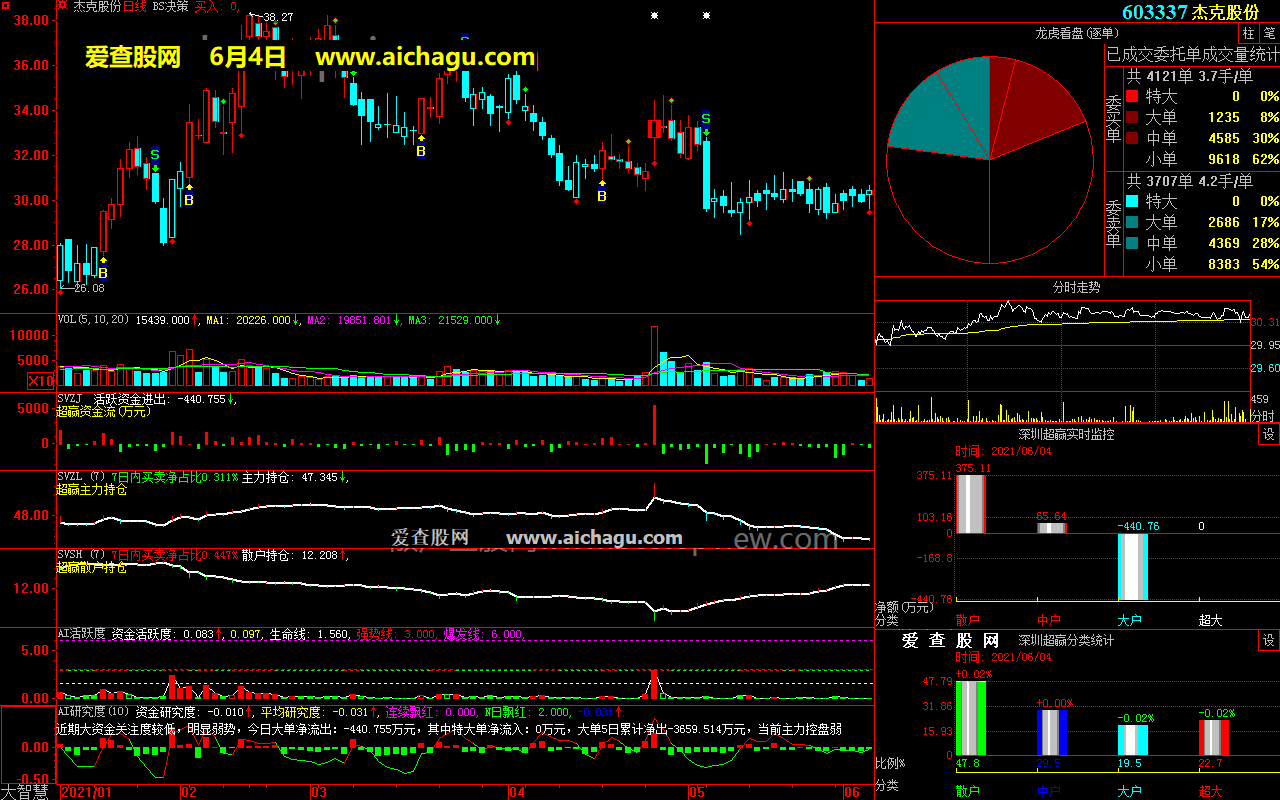Open the 龙虎看盘(逐单) panel header
This screenshot has width=1280, height=800.
(x=1076, y=33)
